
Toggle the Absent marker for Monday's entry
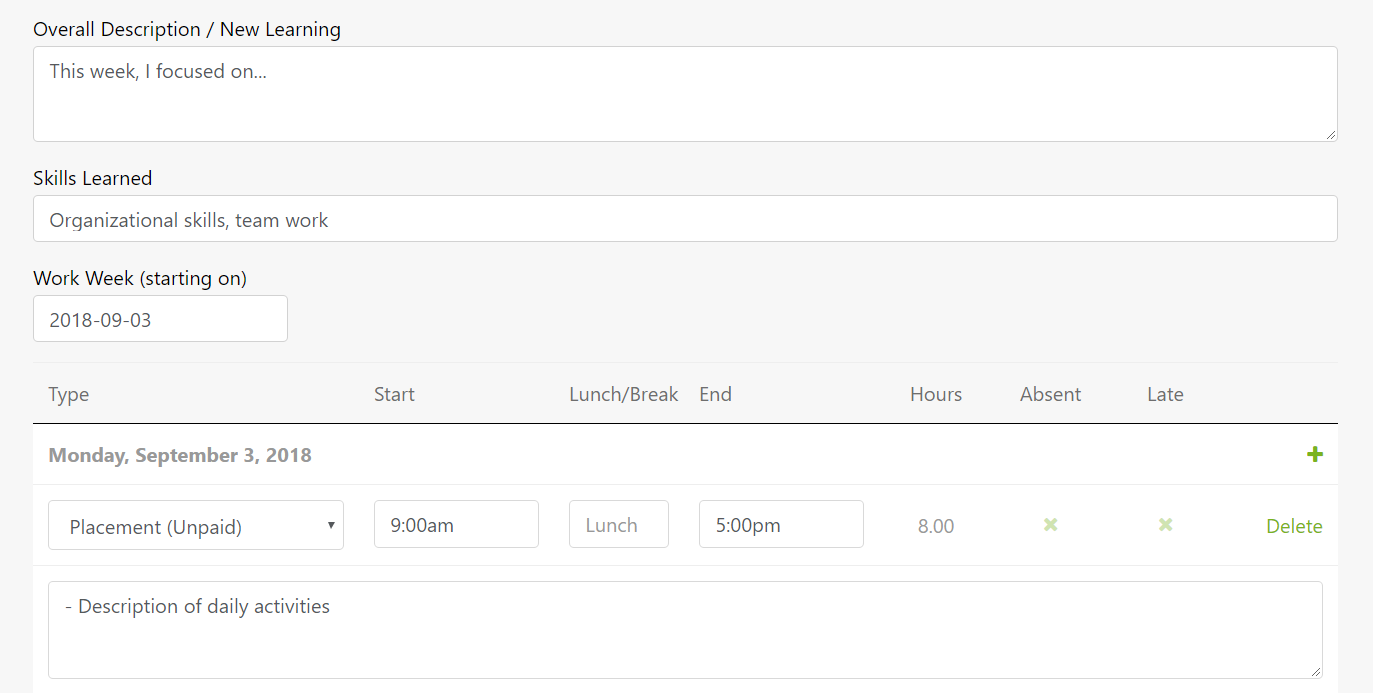[1050, 524]
